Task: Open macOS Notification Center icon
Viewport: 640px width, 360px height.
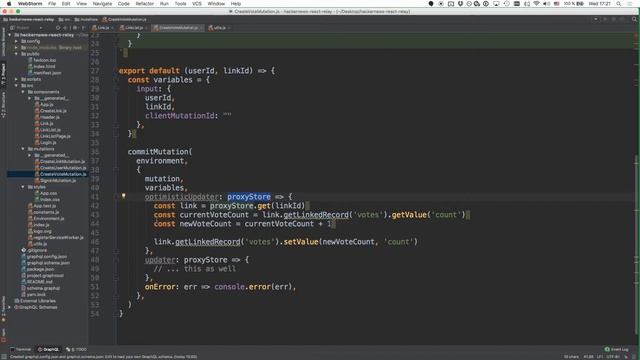Action: pos(631,4)
